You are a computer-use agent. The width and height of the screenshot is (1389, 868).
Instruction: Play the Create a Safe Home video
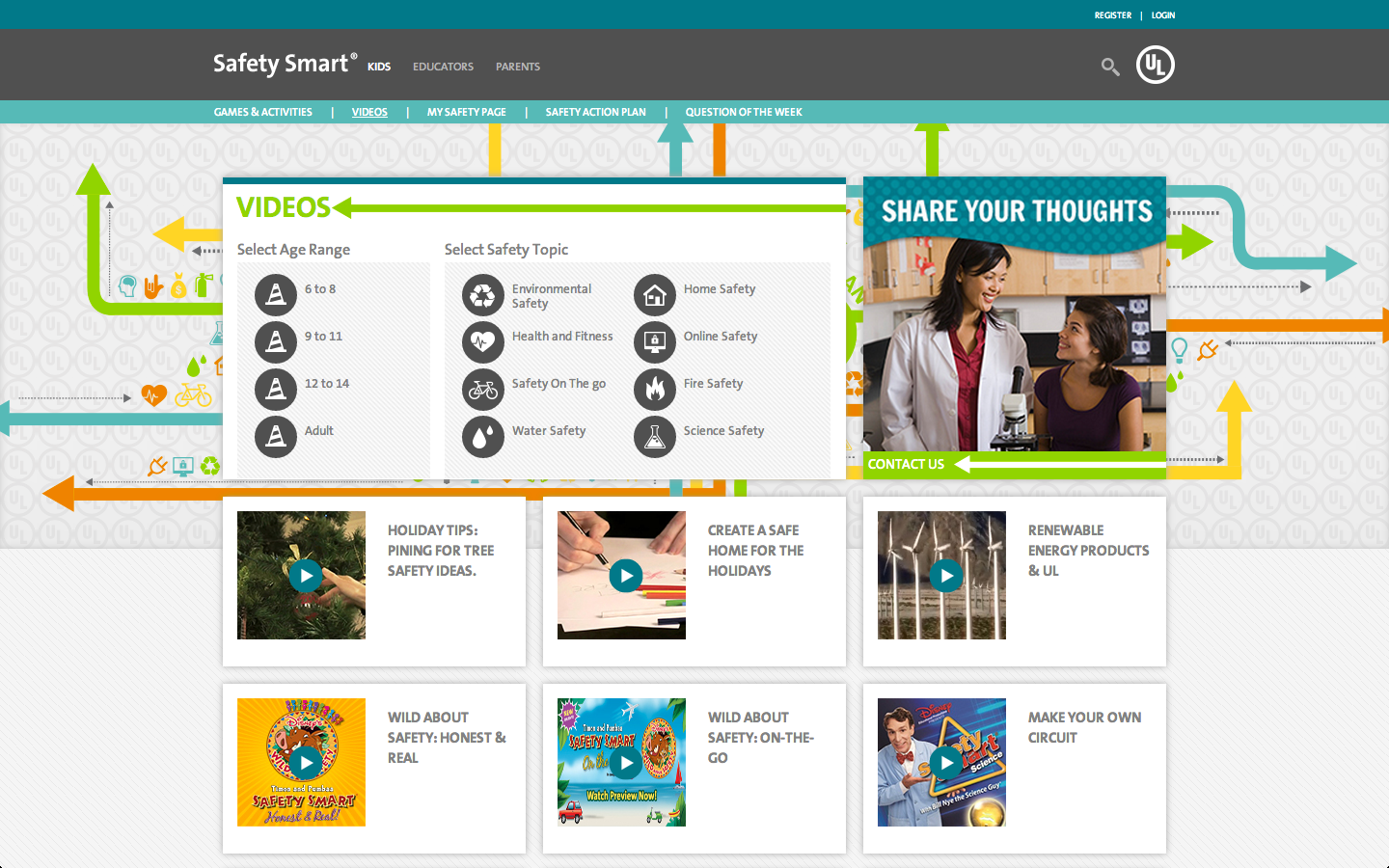pyautogui.click(x=626, y=576)
